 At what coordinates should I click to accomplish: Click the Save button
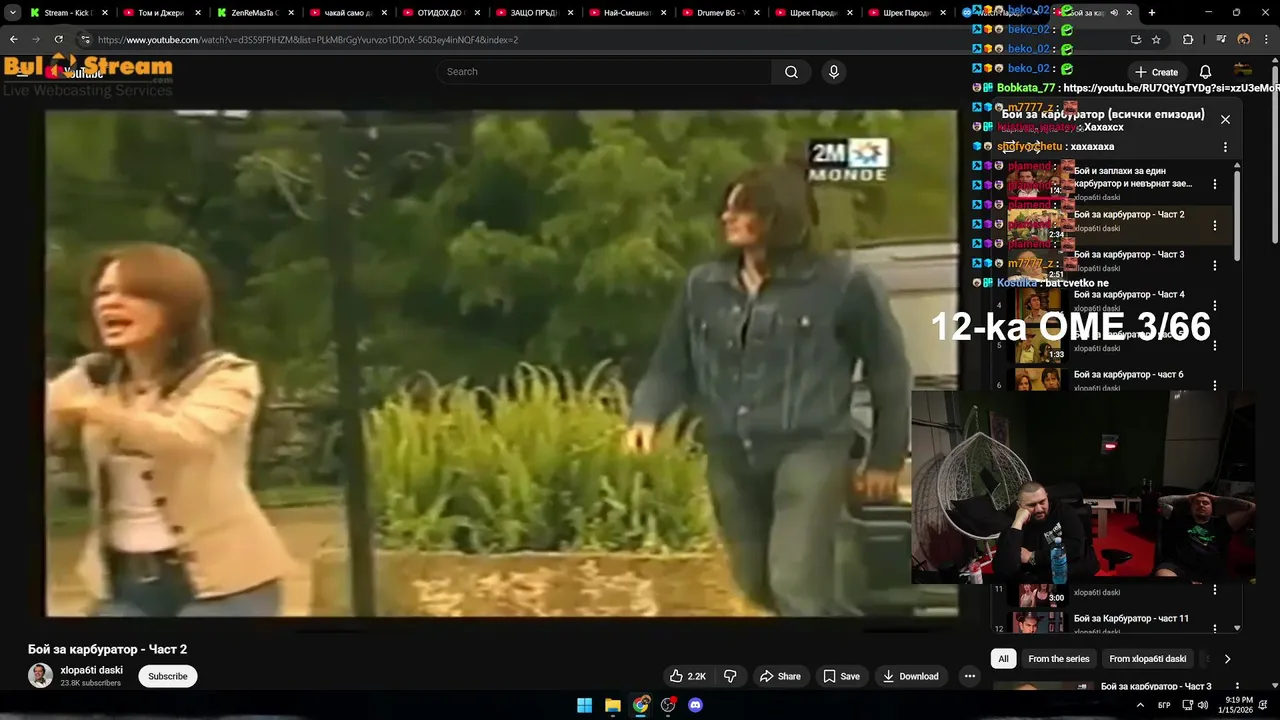click(x=841, y=676)
